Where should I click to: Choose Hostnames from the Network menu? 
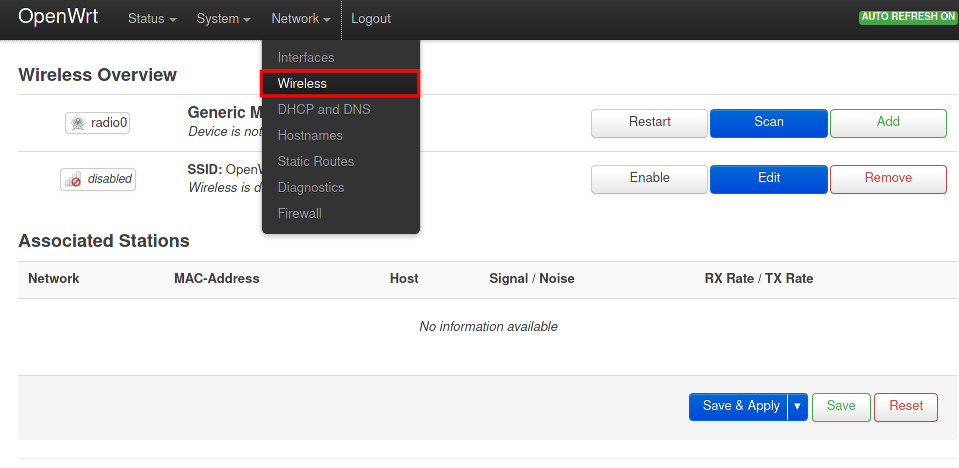[x=310, y=135]
